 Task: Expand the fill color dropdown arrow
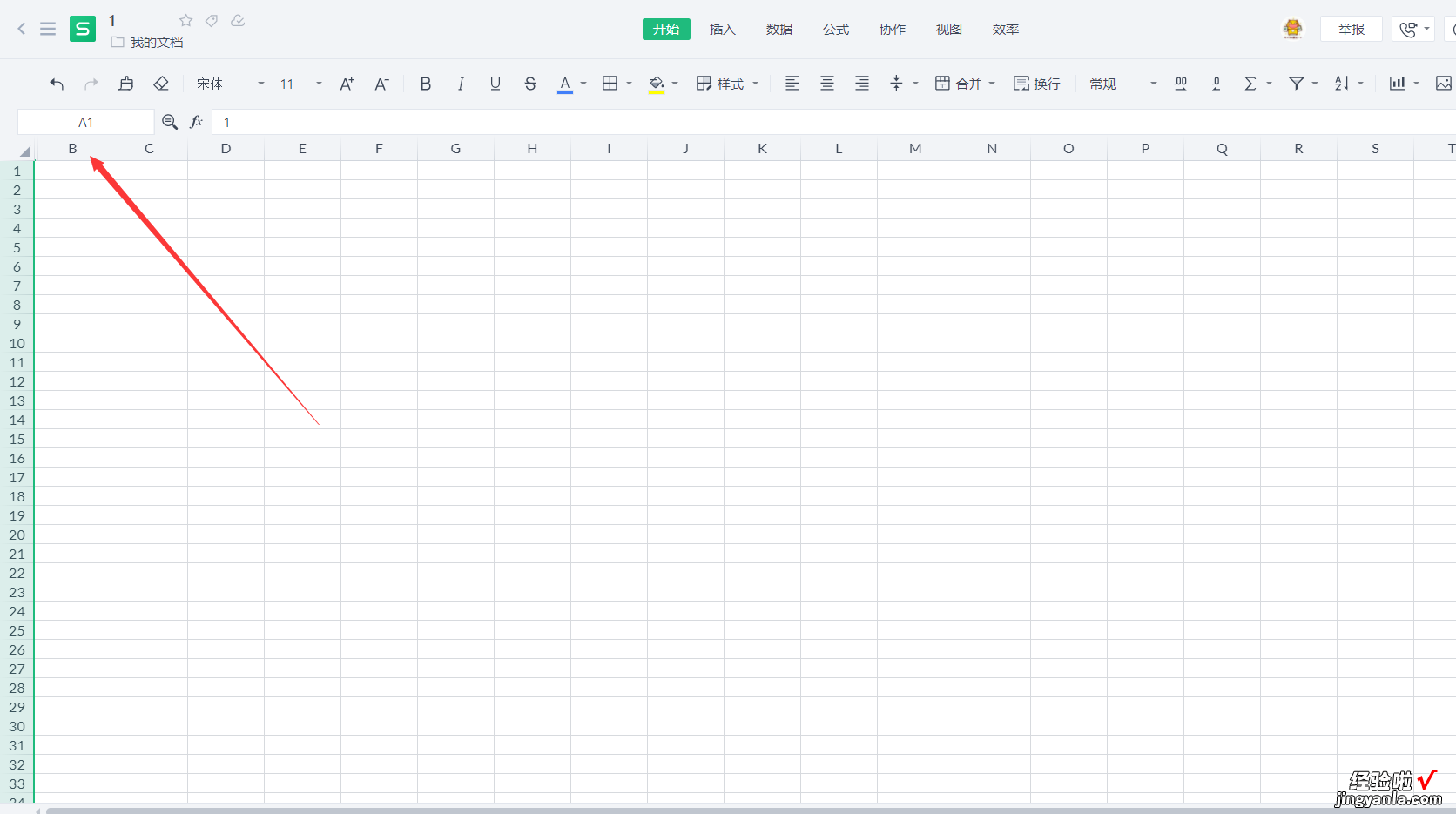click(x=675, y=84)
